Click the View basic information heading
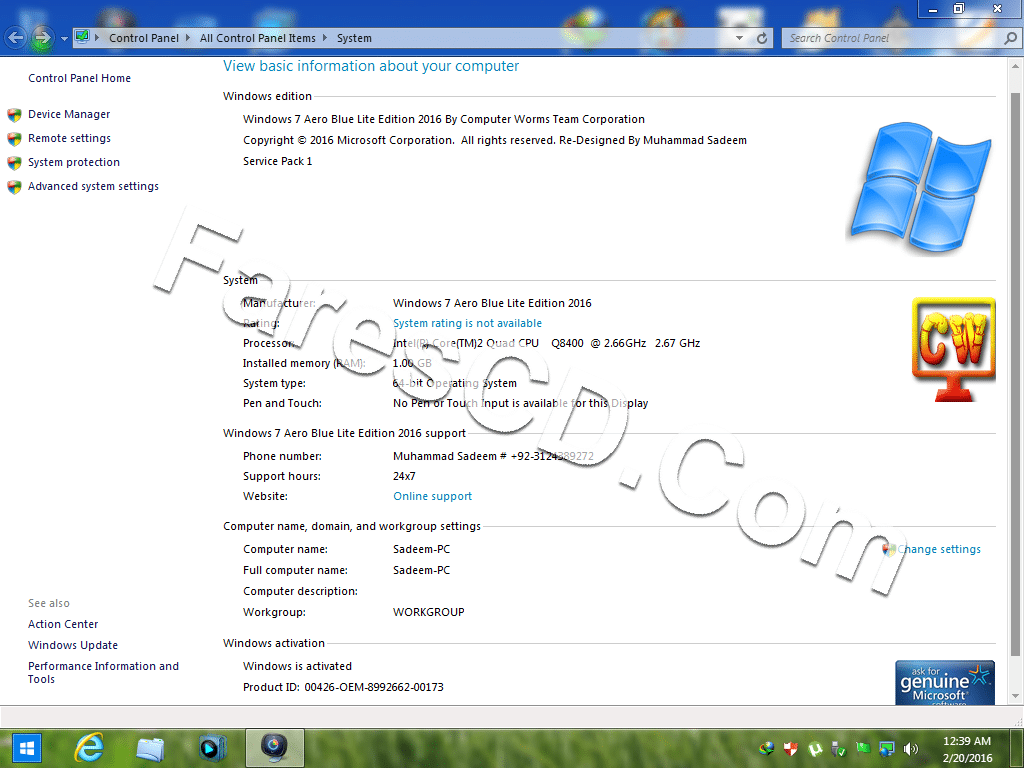1024x768 pixels. [x=371, y=66]
